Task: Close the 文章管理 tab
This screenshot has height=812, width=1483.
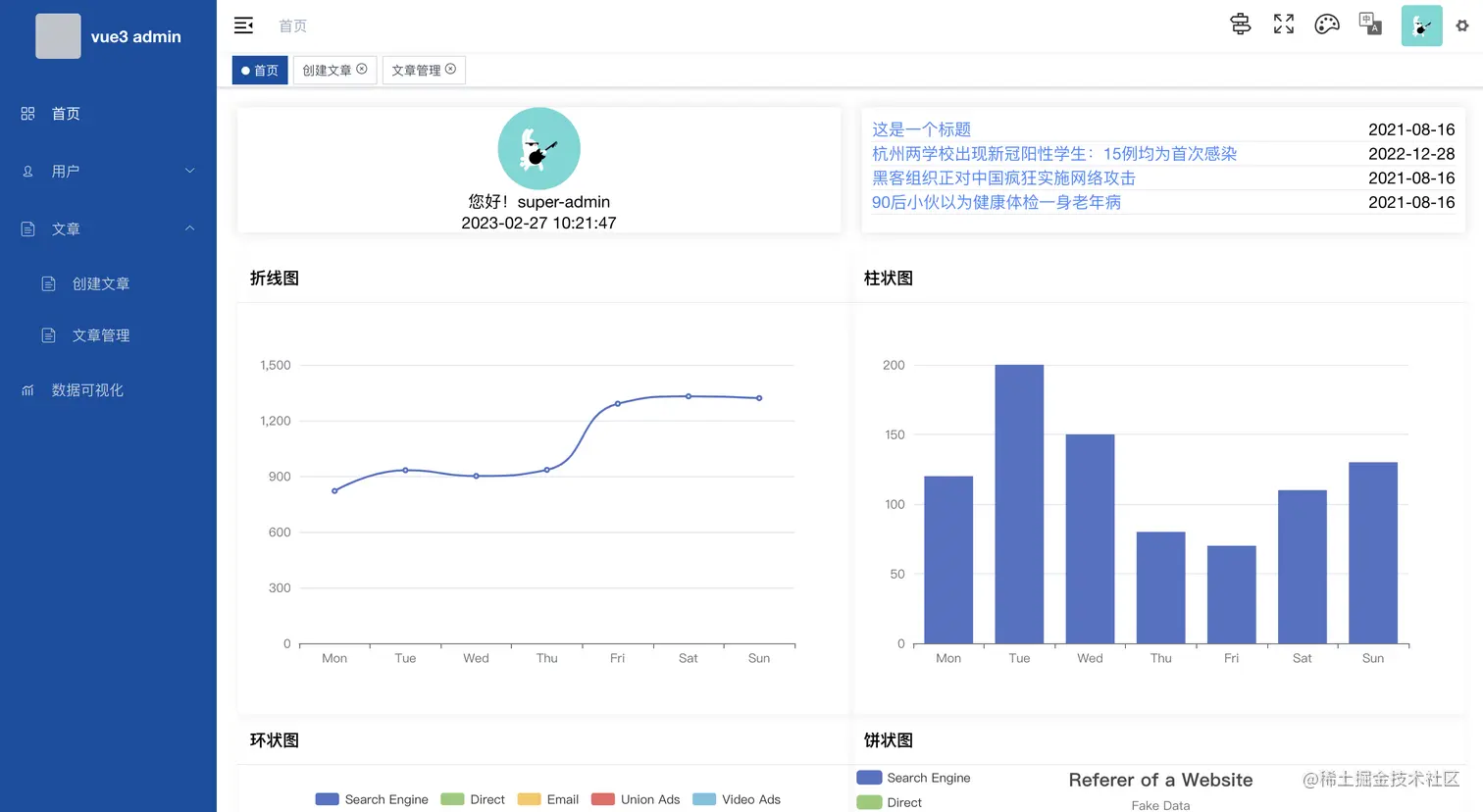Action: [451, 69]
